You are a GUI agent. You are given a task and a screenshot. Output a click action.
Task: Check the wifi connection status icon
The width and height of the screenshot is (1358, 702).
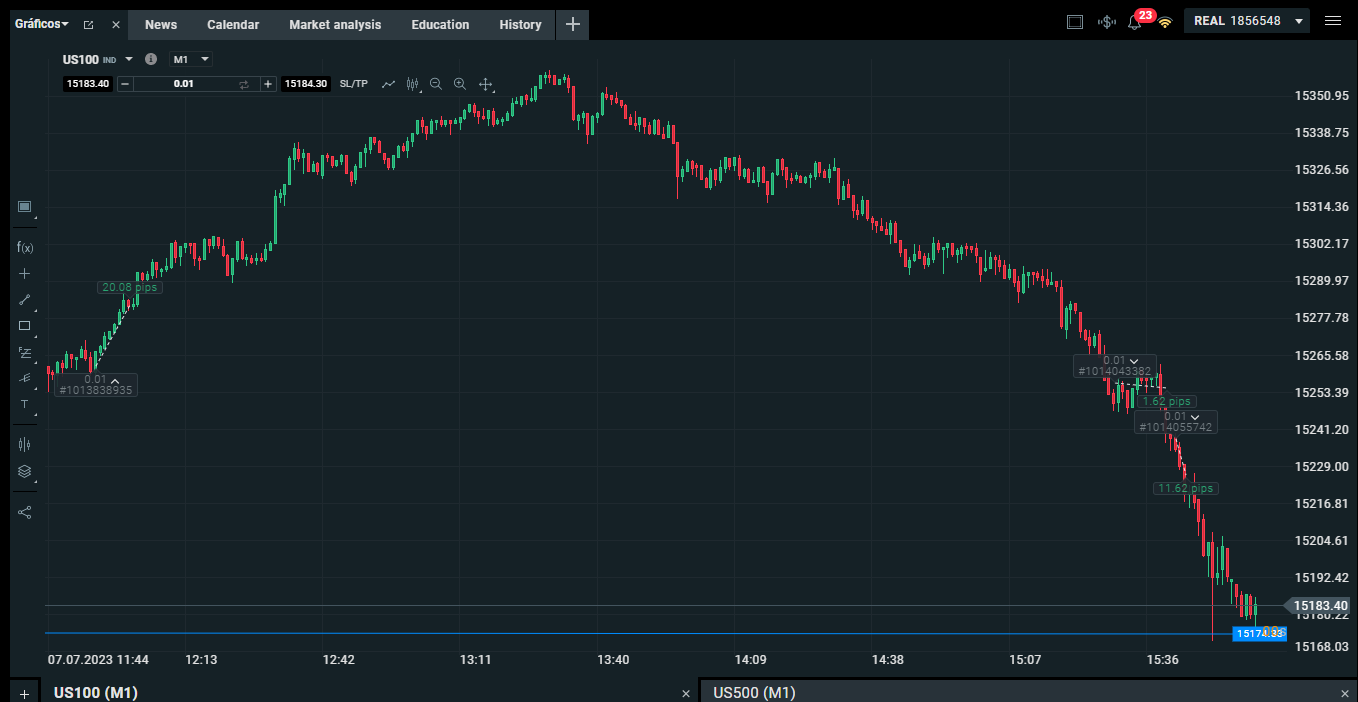[1164, 22]
